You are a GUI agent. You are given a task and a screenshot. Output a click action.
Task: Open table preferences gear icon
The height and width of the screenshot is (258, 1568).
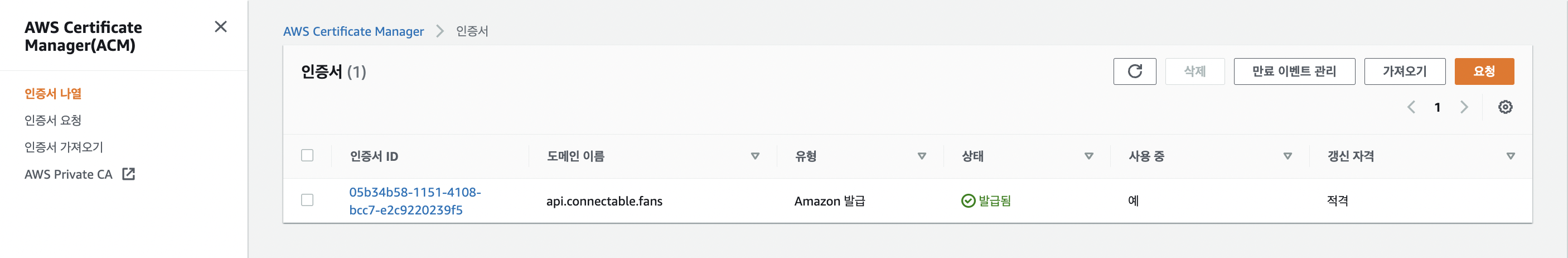1504,107
